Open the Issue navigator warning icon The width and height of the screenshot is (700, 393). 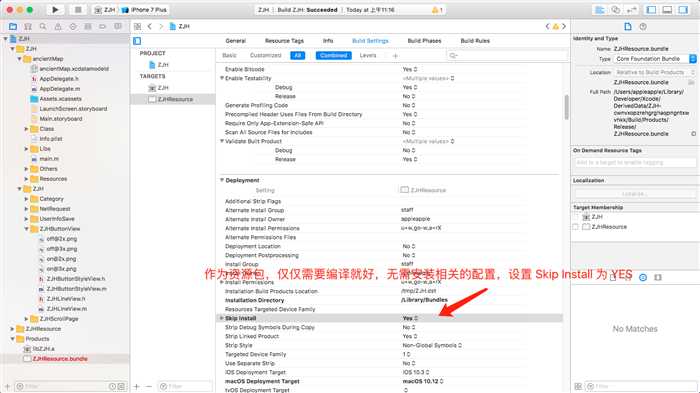[x=58, y=27]
